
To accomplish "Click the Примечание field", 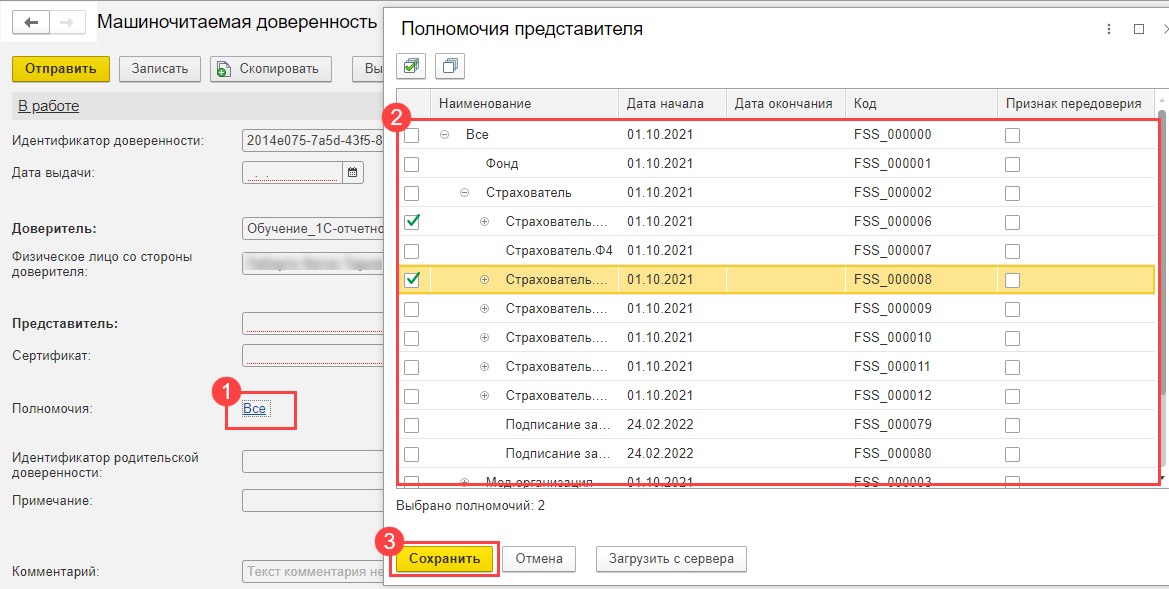I will coord(312,500).
